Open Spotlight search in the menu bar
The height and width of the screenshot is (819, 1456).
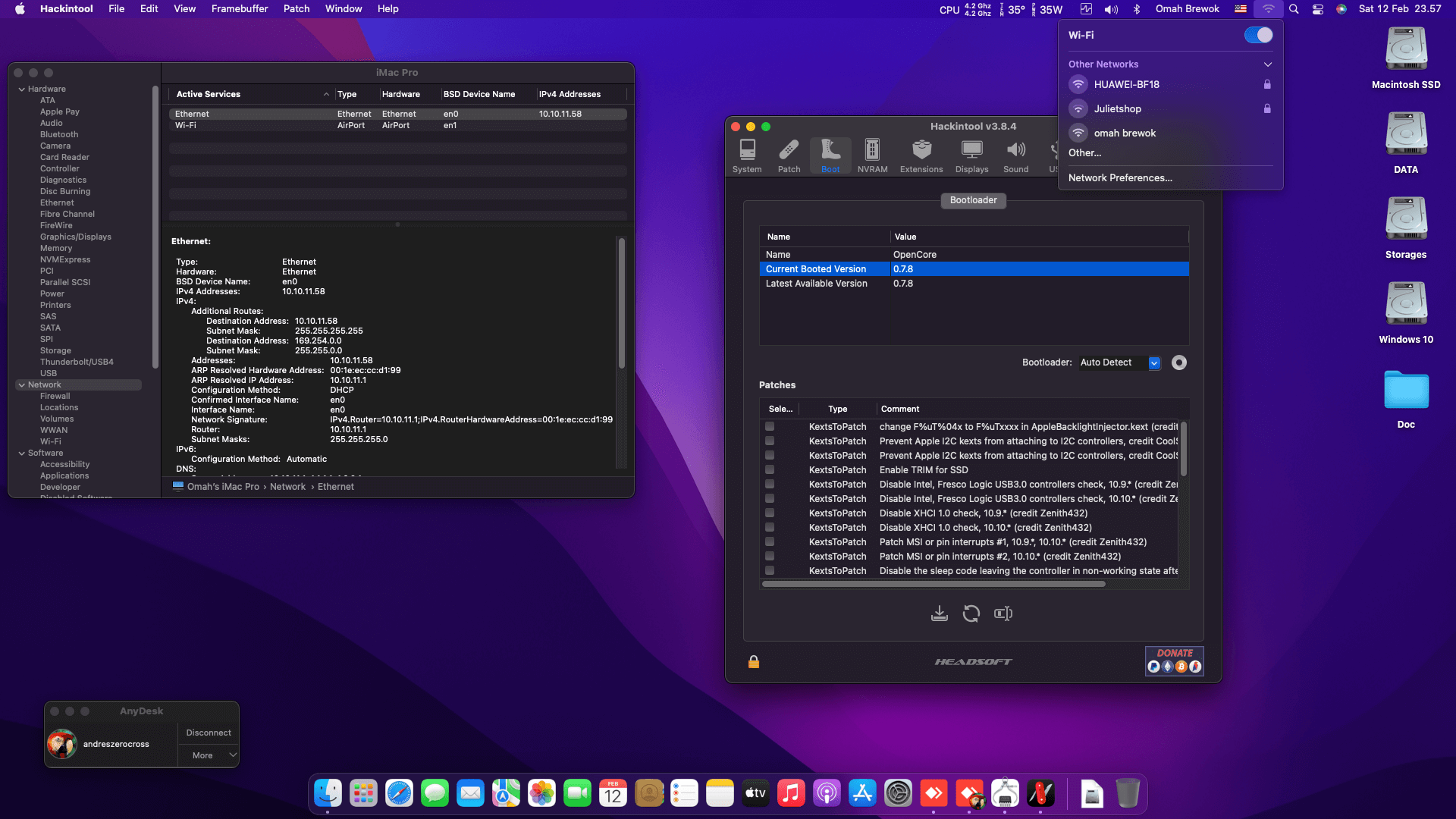(x=1294, y=9)
